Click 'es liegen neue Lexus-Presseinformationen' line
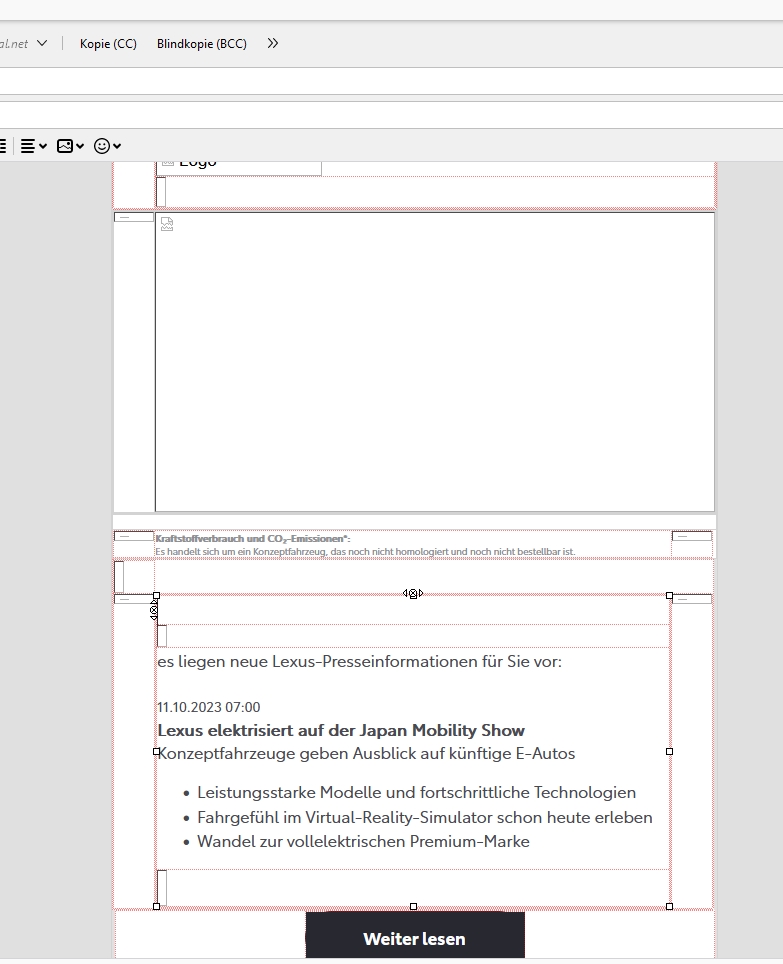 point(360,662)
